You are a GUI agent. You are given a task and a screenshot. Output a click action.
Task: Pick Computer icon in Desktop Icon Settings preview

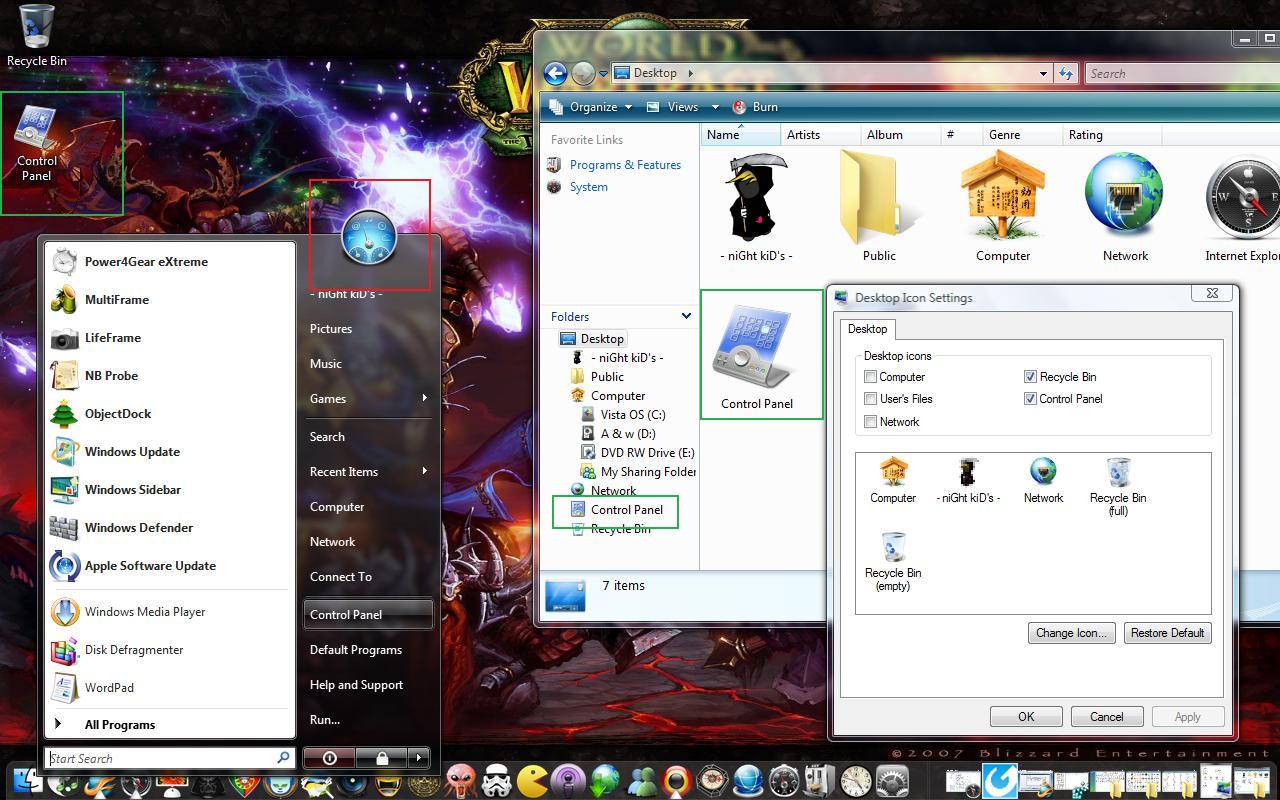point(893,480)
